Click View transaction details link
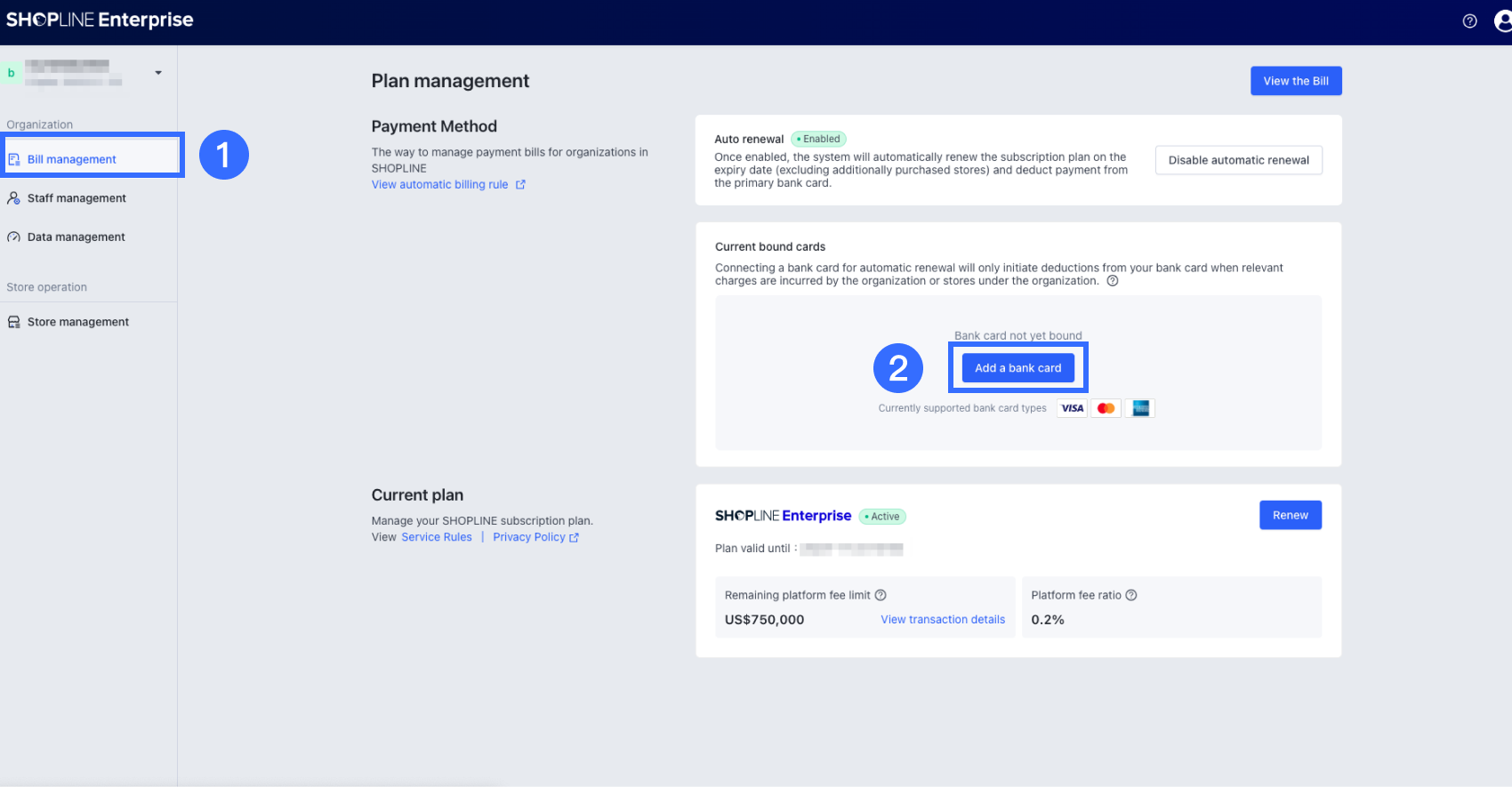 tap(943, 620)
